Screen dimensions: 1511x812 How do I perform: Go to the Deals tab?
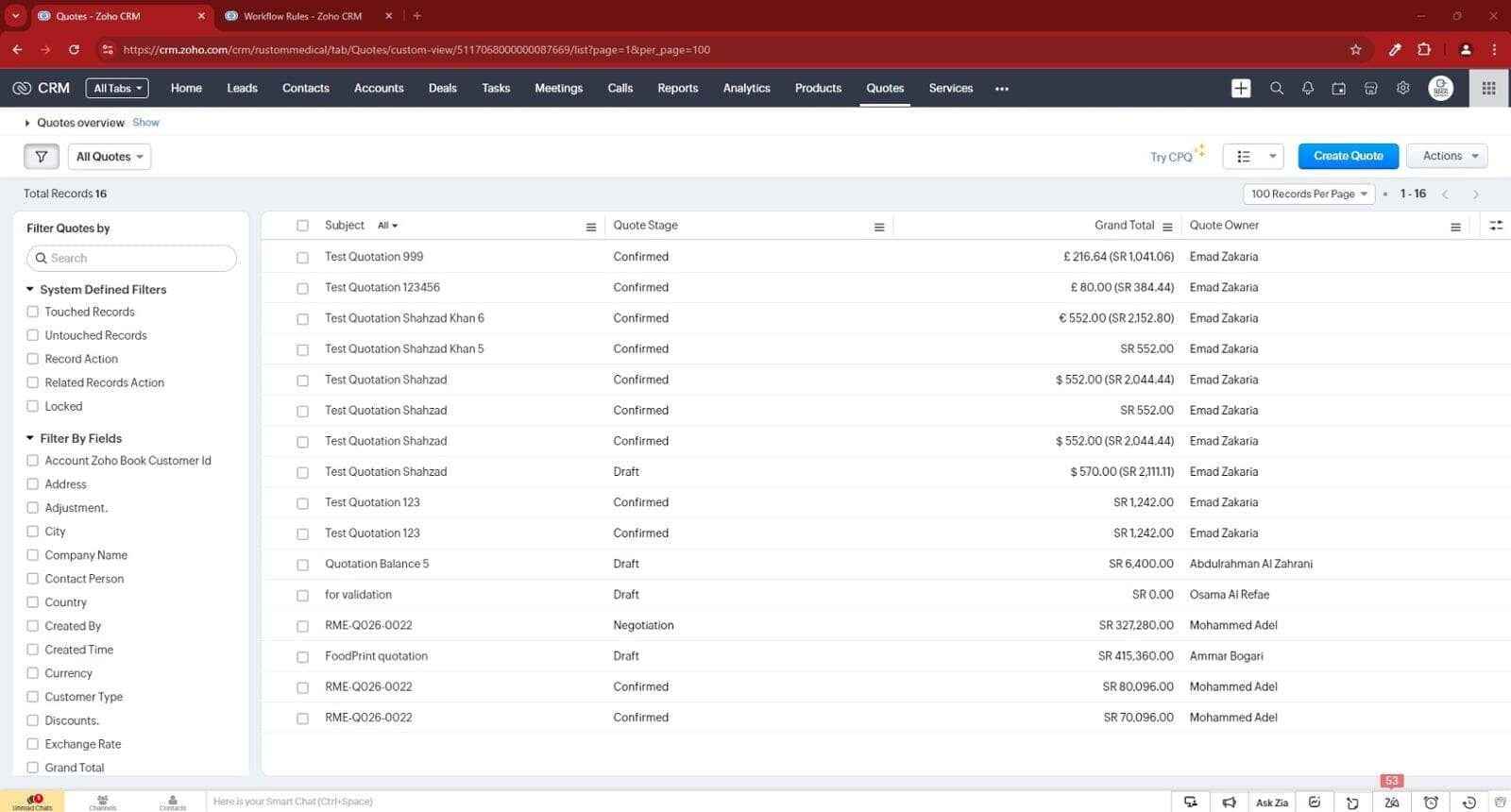point(442,88)
